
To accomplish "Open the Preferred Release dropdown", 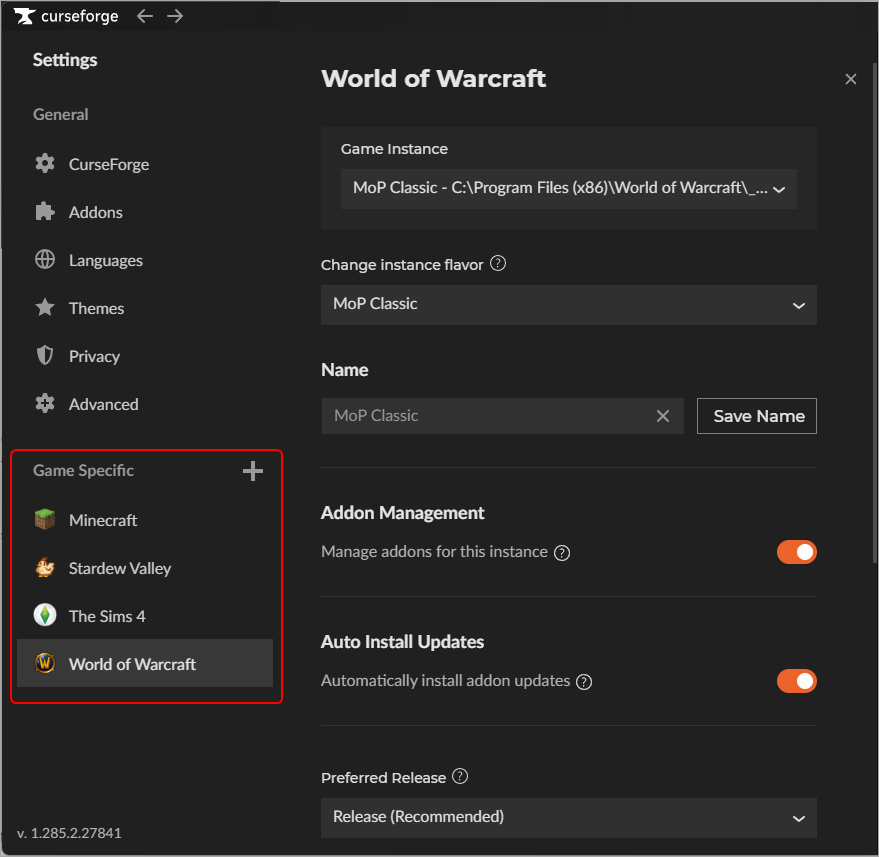I will point(568,818).
